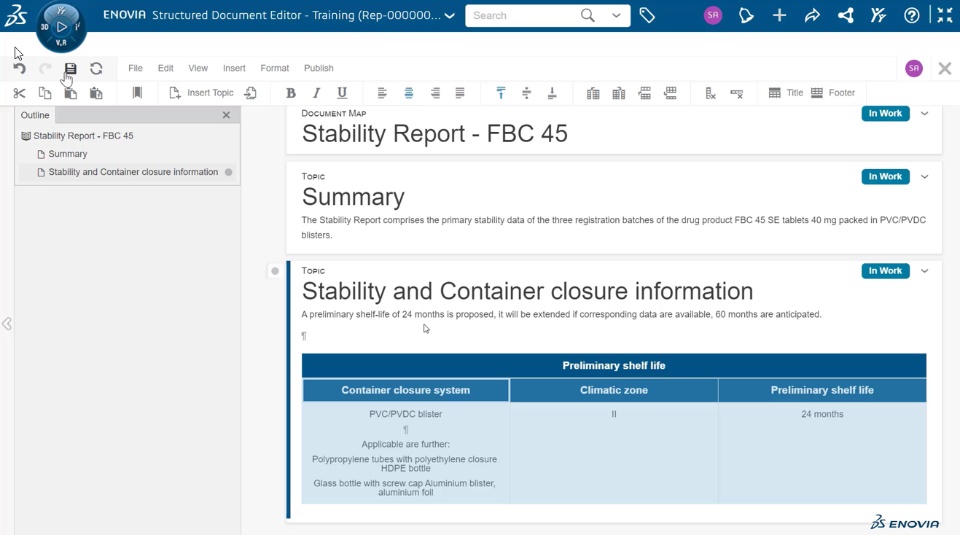Click the bookmark icon in the toolbar
960x535 pixels.
click(x=137, y=93)
